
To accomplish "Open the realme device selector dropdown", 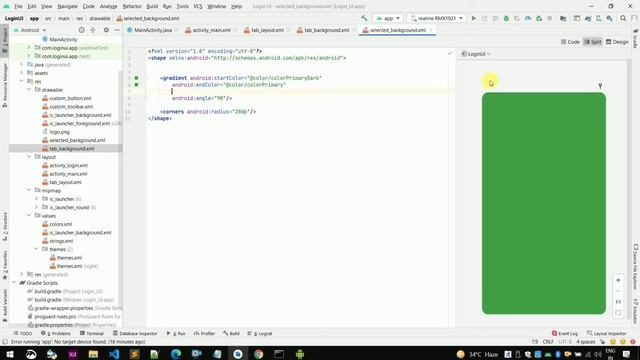I will (437, 18).
